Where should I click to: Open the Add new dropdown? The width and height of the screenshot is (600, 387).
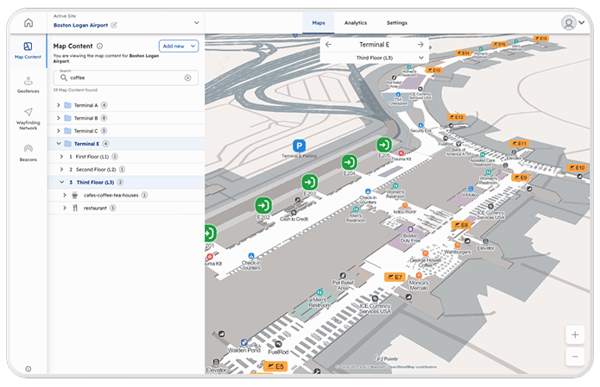coord(179,46)
